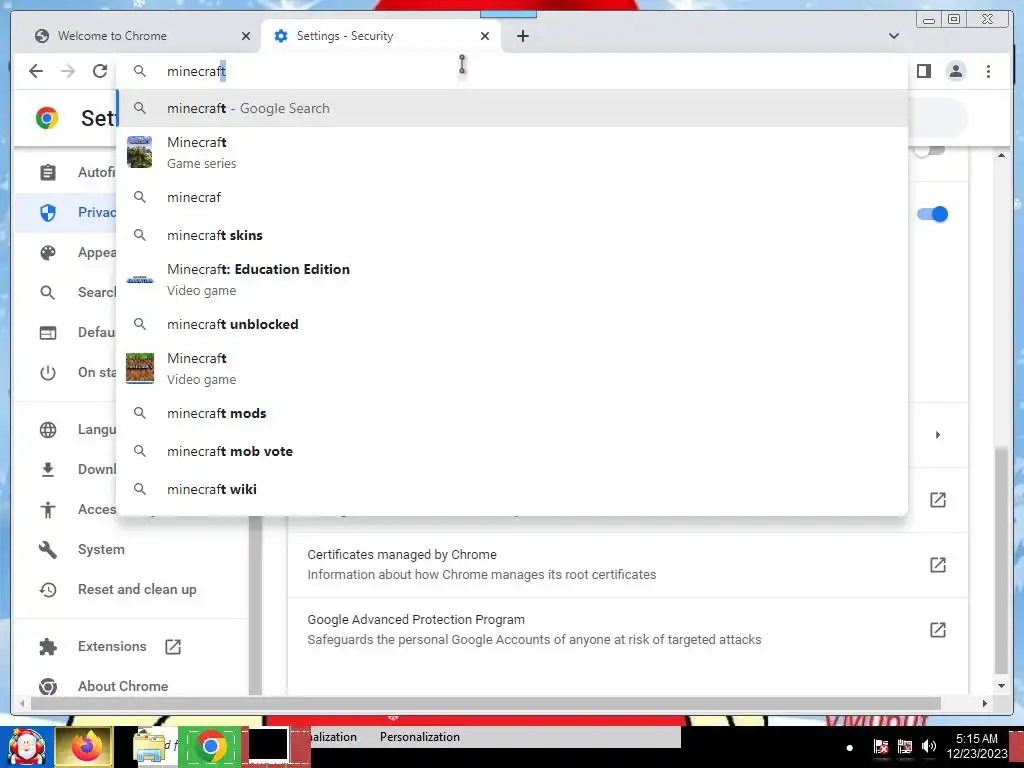Open the profile avatar button
The width and height of the screenshot is (1024, 768).
tap(955, 71)
